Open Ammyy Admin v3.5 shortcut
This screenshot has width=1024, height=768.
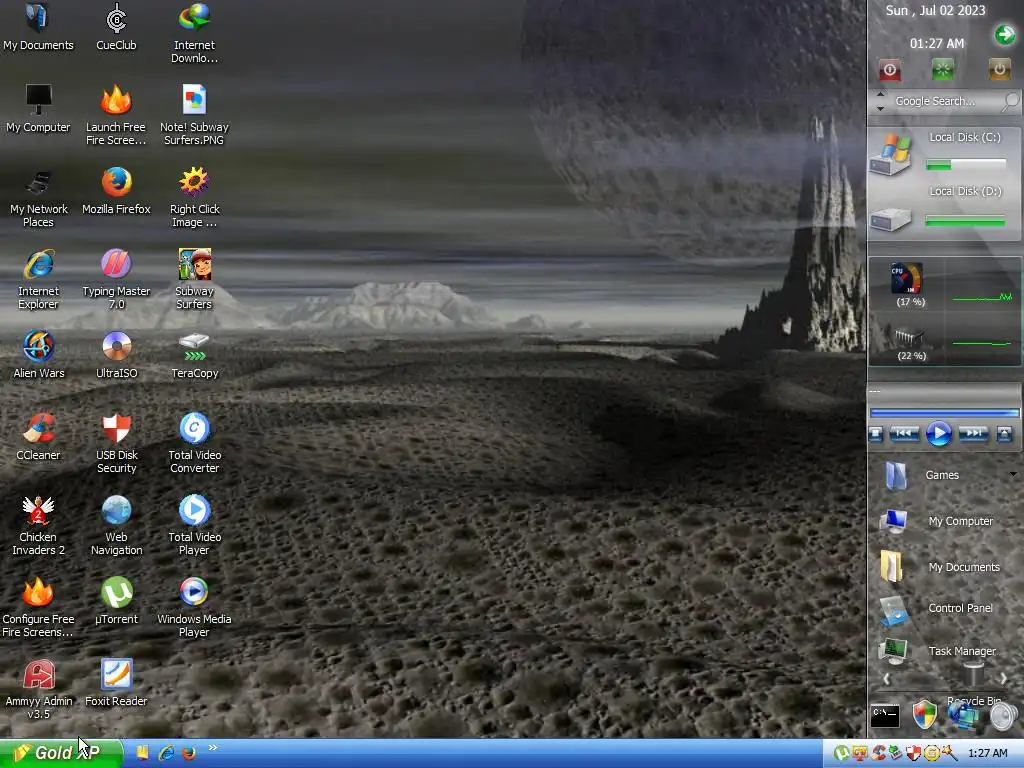[39, 690]
